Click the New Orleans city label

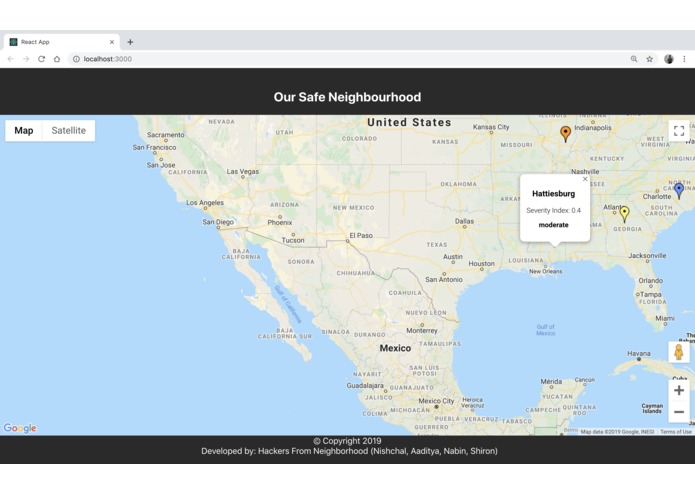tap(546, 271)
